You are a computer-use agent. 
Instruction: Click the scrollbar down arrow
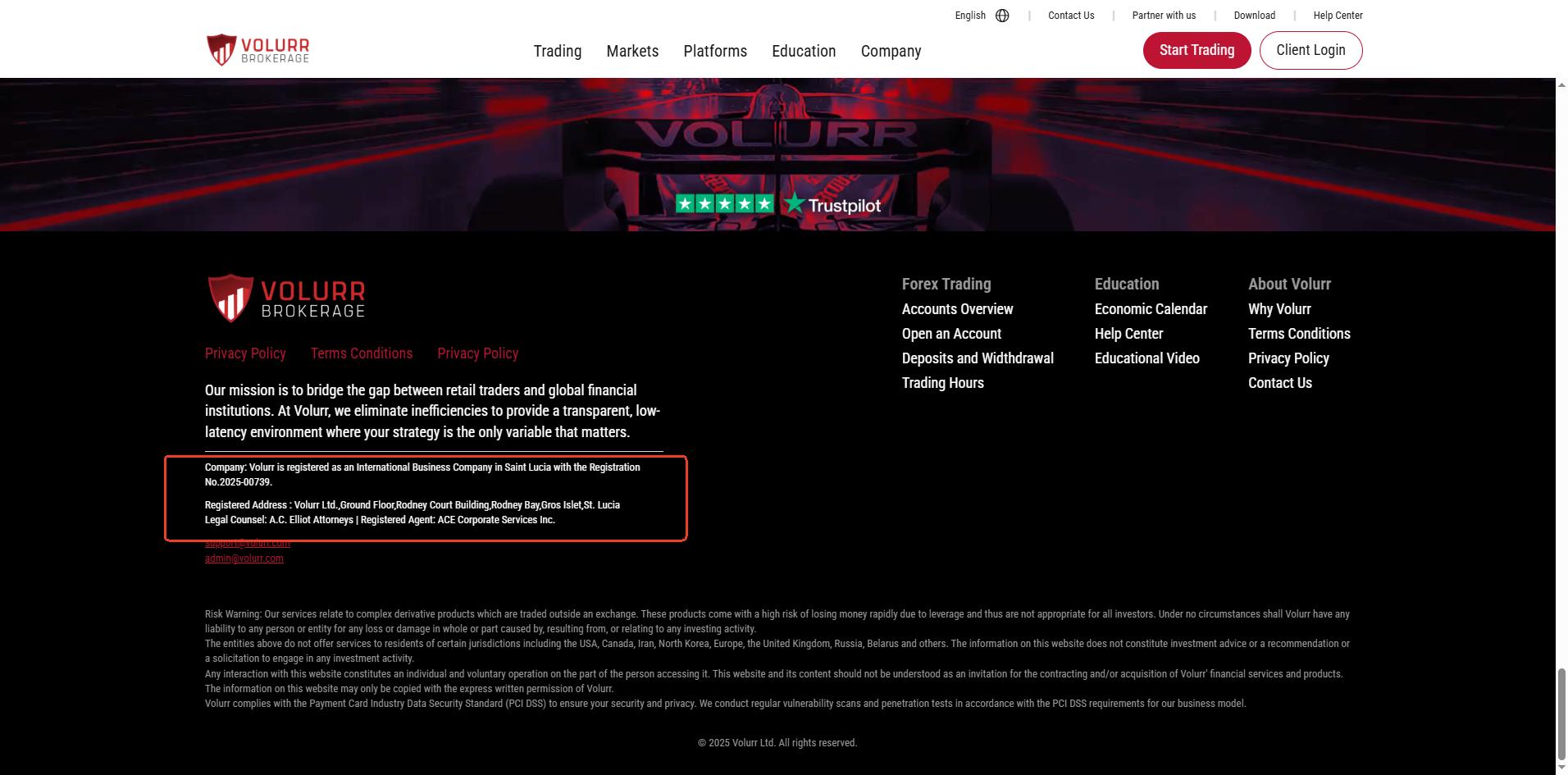[1561, 768]
